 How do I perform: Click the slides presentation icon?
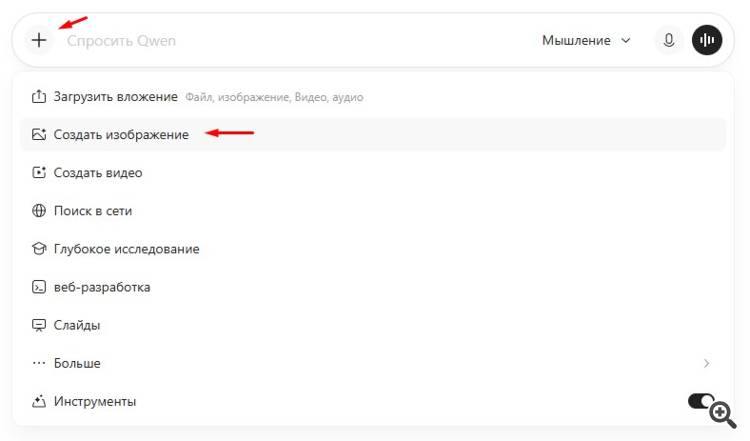coord(39,325)
